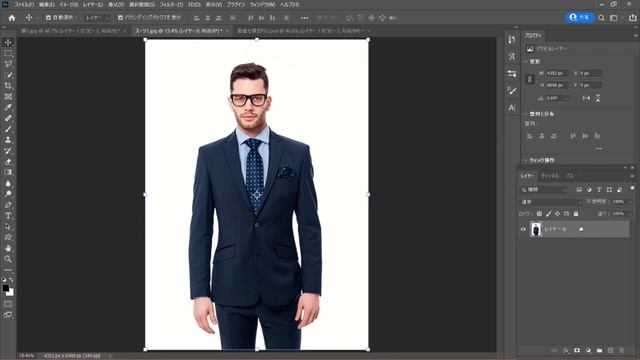This screenshot has width=640, height=360.
Task: Click the background color swatch
Action: point(11,293)
